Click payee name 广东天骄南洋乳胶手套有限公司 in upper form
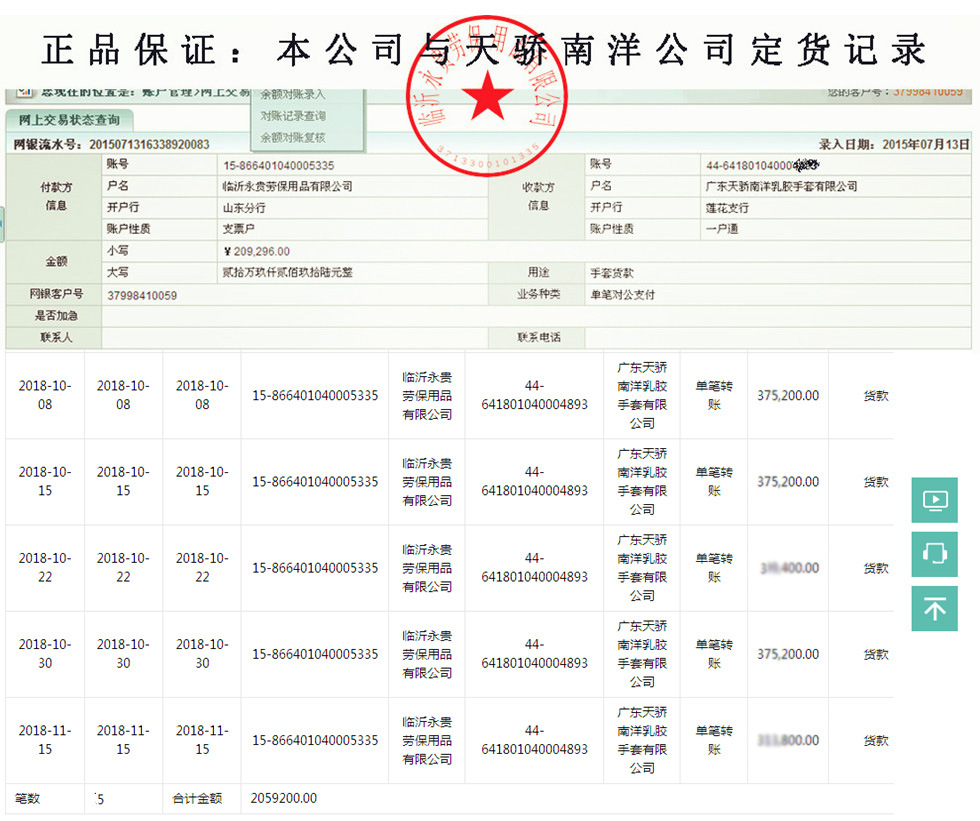Viewport: 980px width, 821px height. [781, 186]
